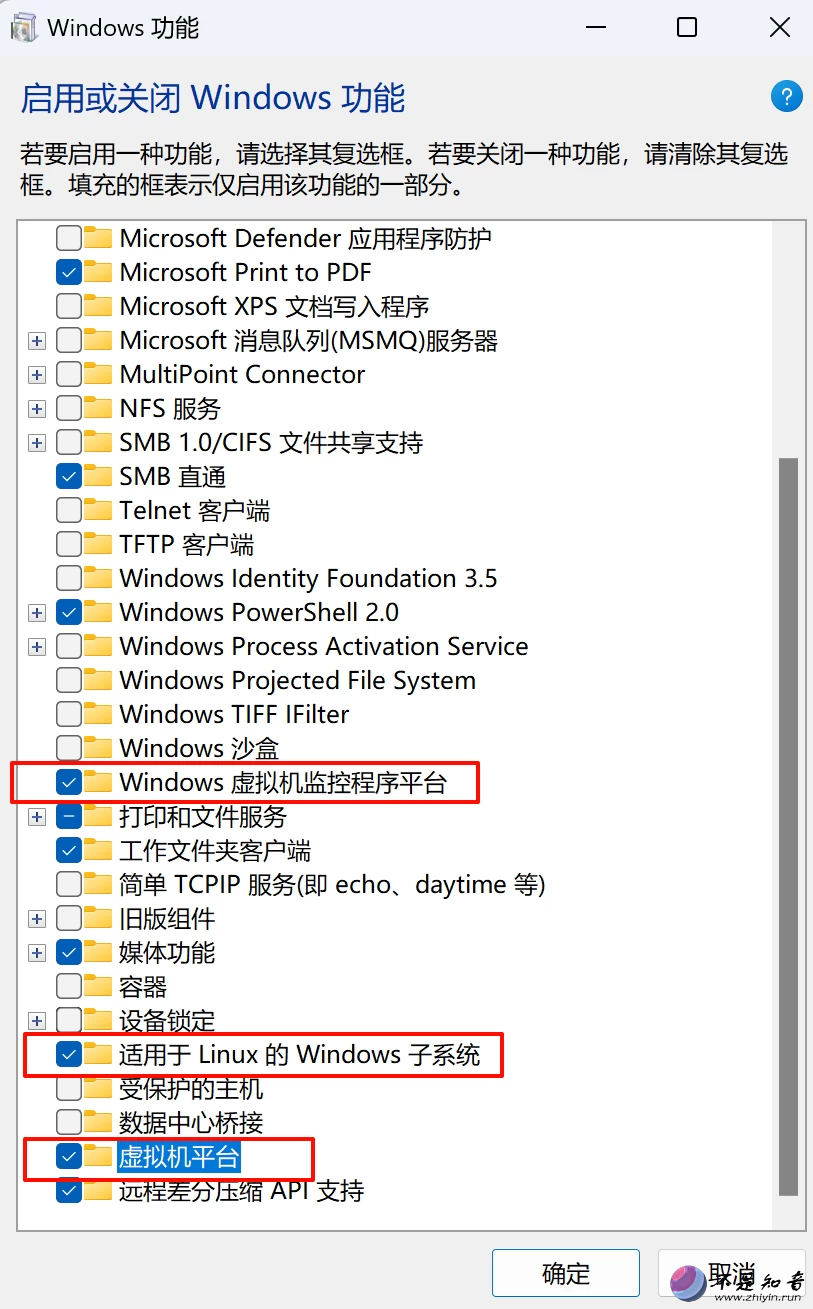The height and width of the screenshot is (1309, 813).
Task: Click the 取消 button
Action: pyautogui.click(x=731, y=1273)
